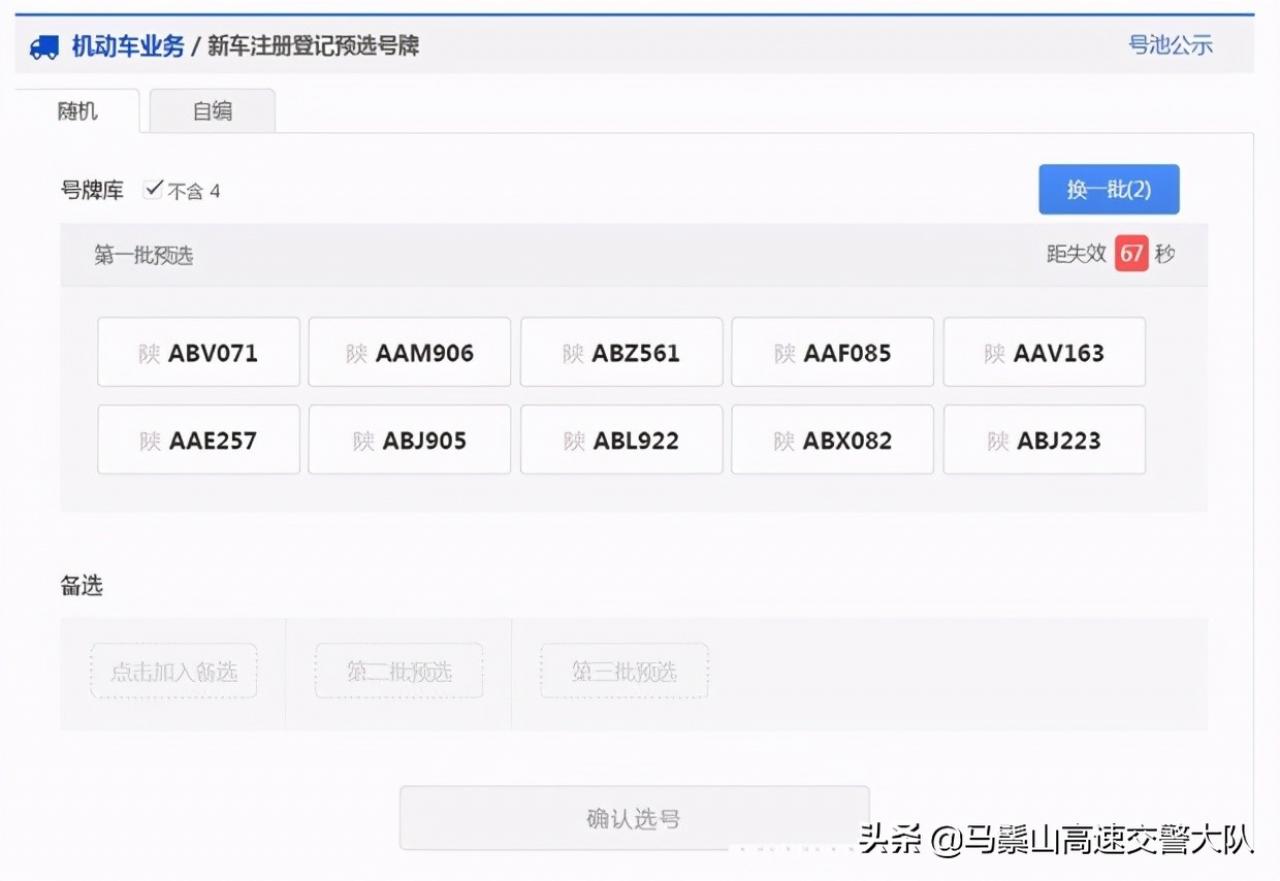Select plate 陕ABV071
Screen dimensions: 1280x881
click(x=198, y=351)
